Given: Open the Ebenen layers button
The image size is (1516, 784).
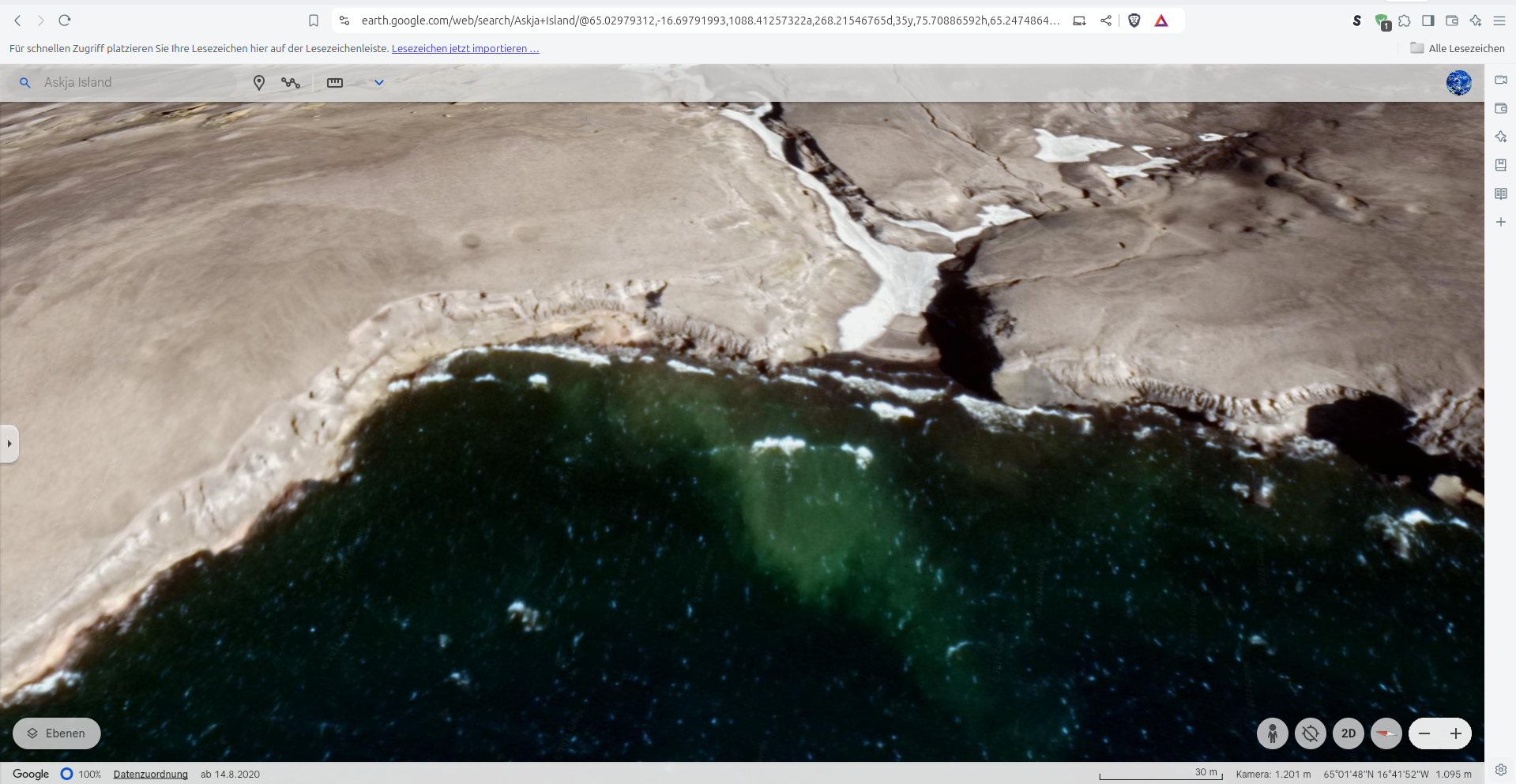Looking at the screenshot, I should pos(57,733).
